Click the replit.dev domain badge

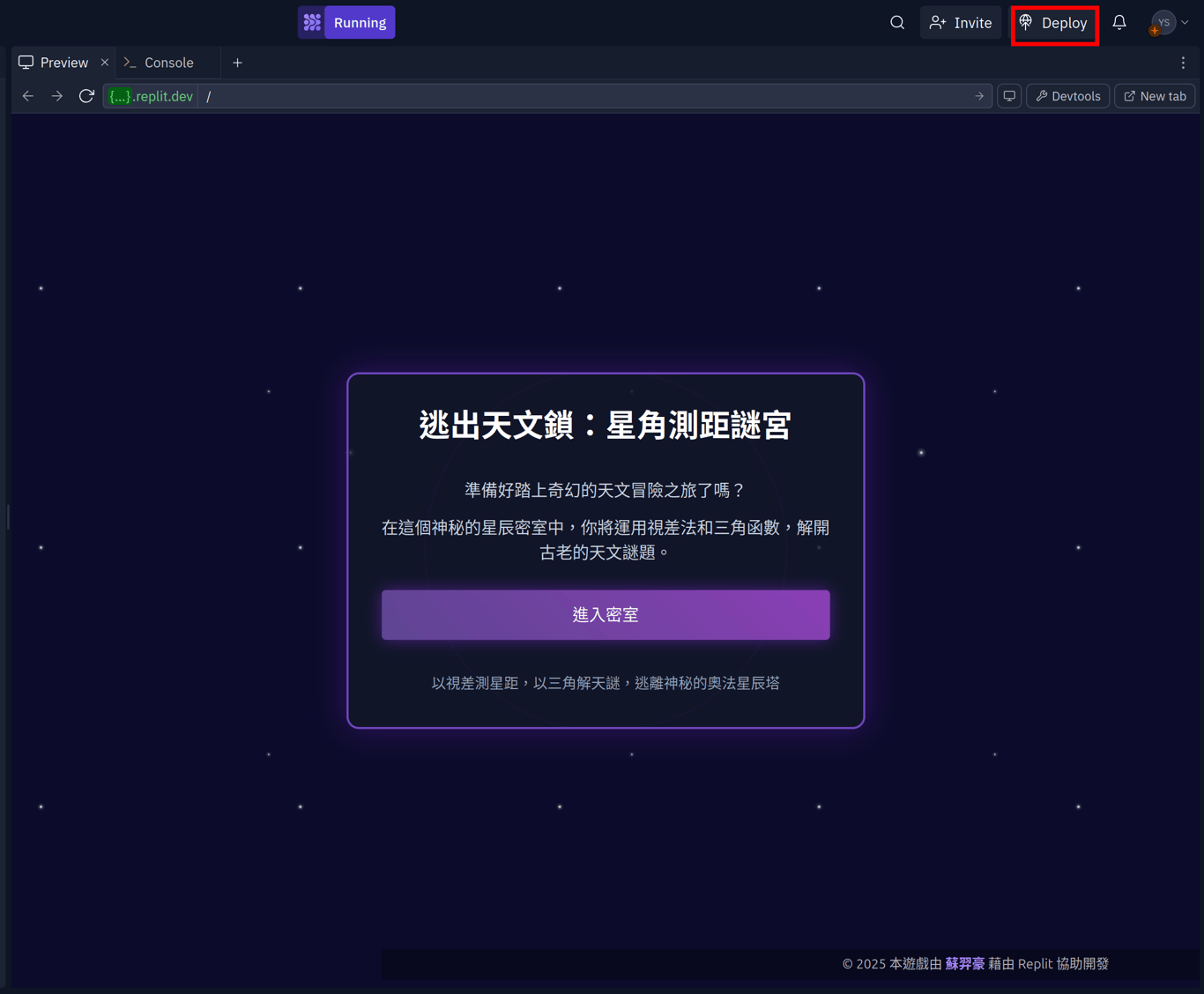(x=151, y=96)
